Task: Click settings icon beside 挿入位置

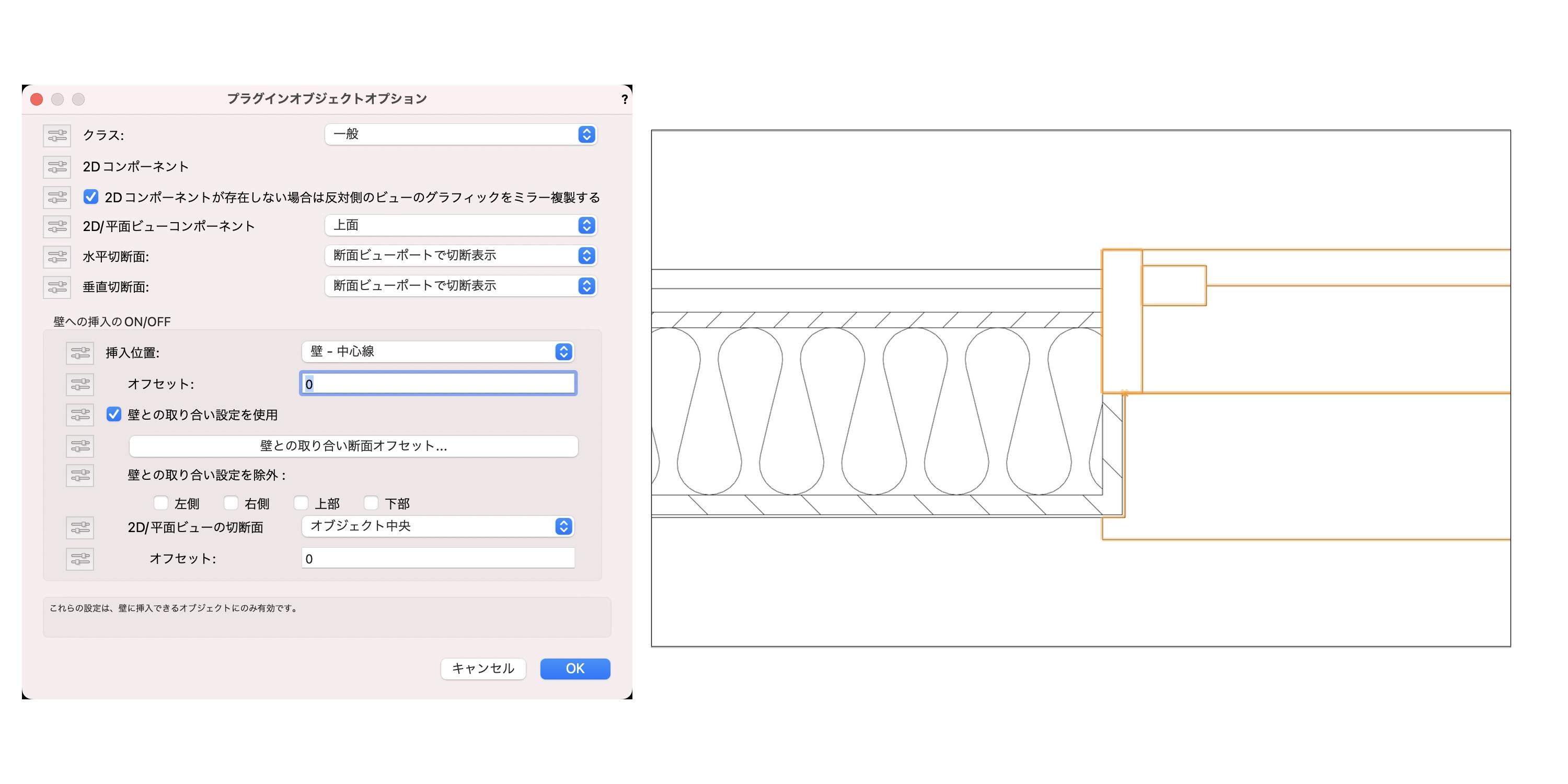Action: pos(80,353)
